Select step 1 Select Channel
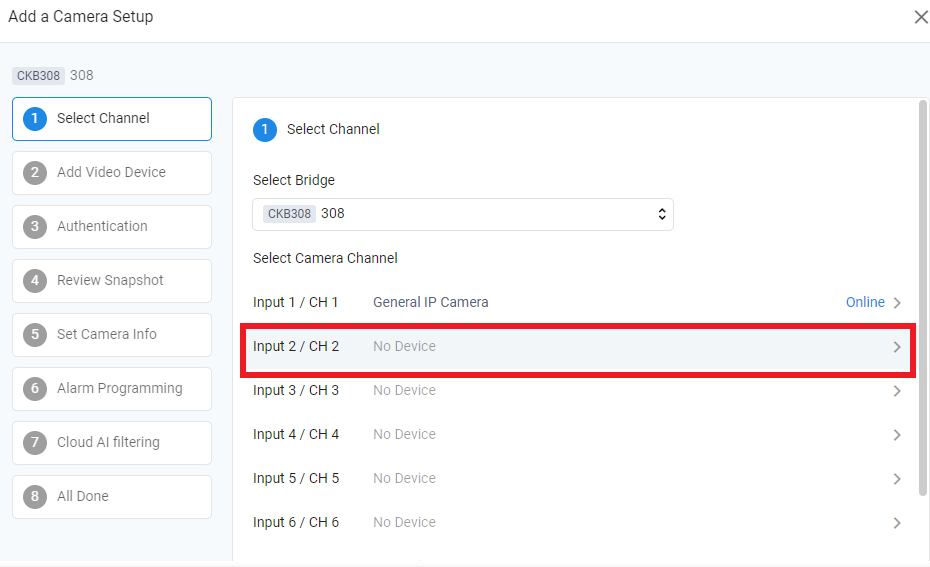The width and height of the screenshot is (930, 567). (x=112, y=119)
